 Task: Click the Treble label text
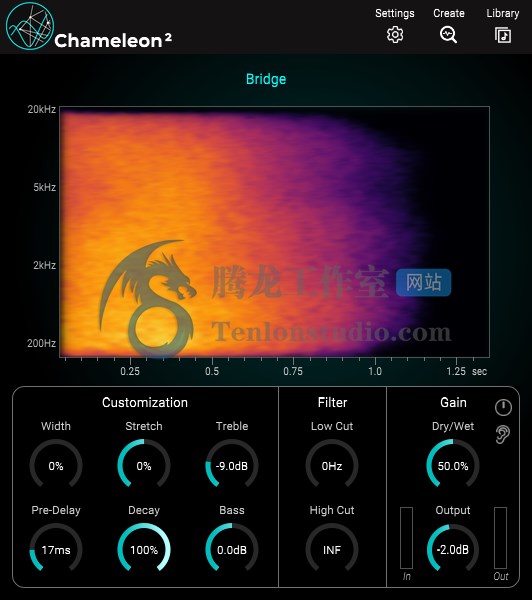(x=232, y=426)
